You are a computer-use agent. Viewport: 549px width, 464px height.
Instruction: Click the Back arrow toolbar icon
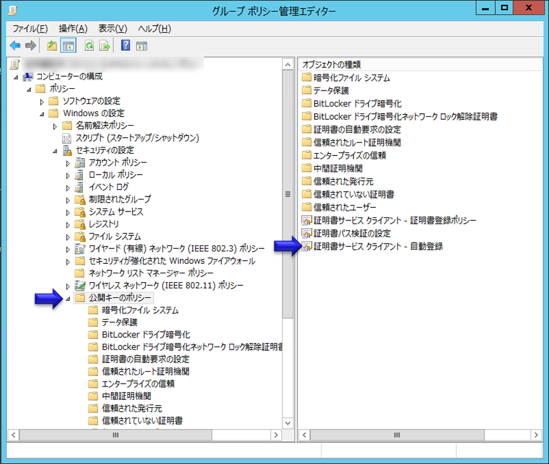click(x=15, y=46)
